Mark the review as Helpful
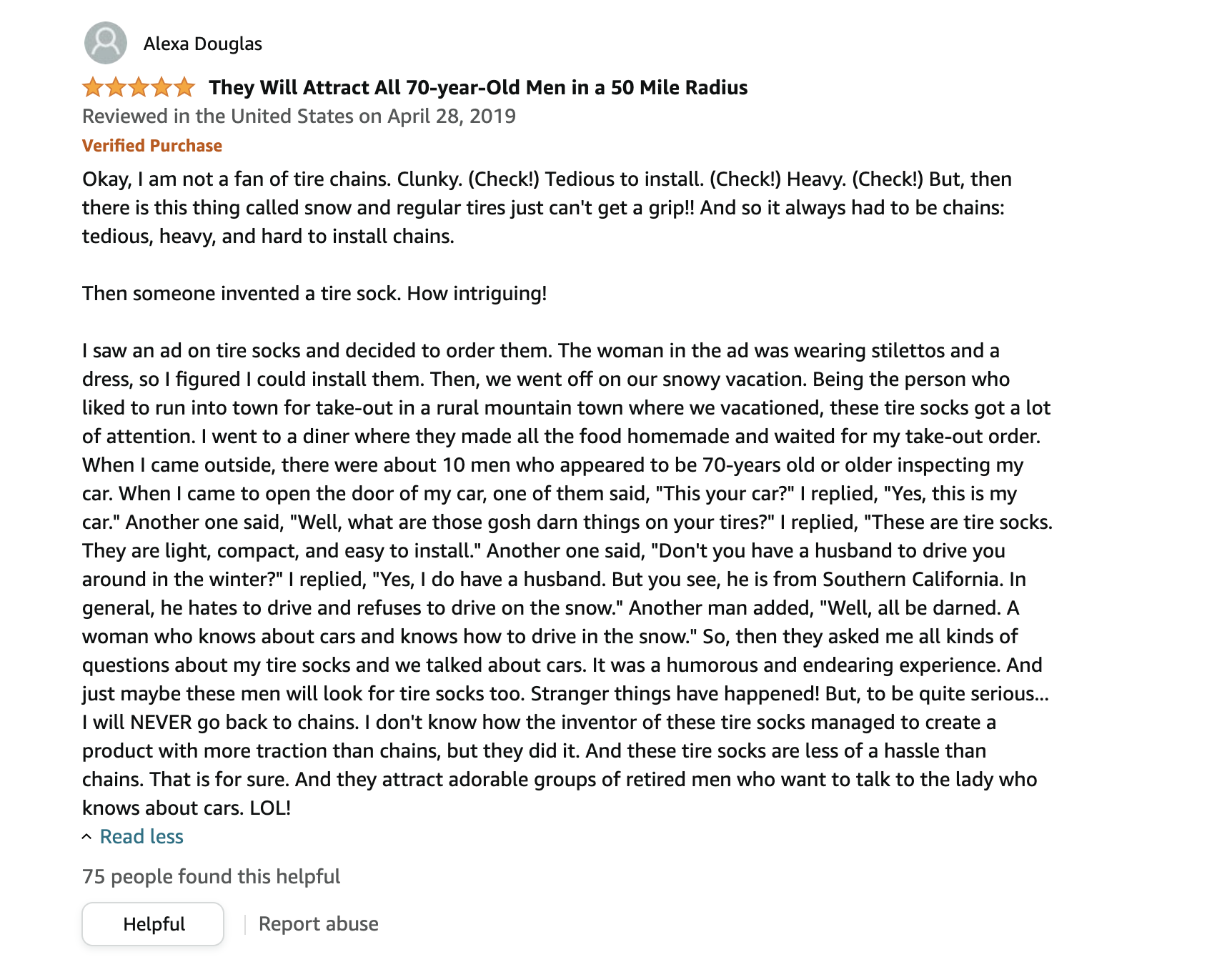The height and width of the screenshot is (962, 1232). tap(153, 924)
